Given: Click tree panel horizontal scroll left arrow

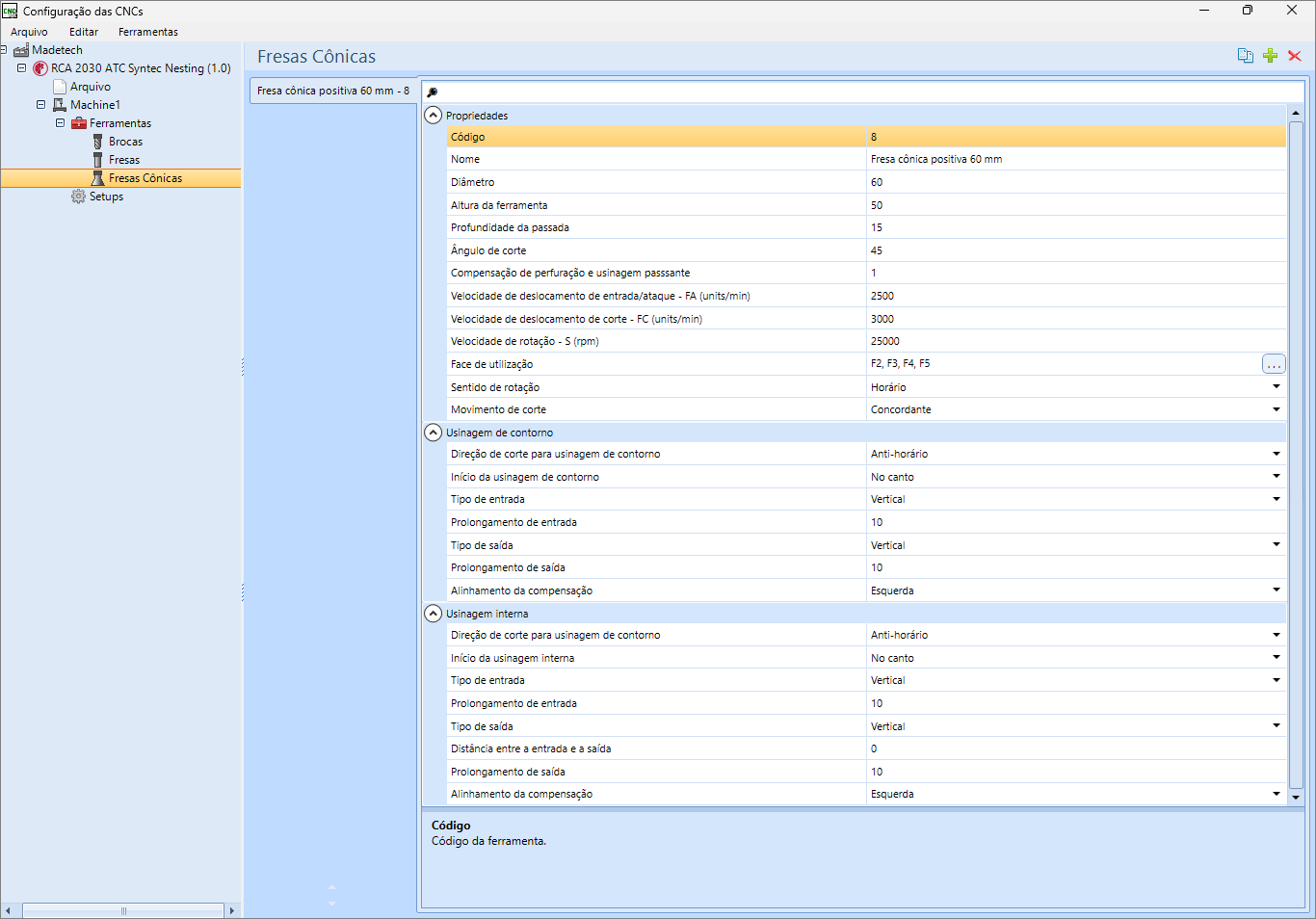Looking at the screenshot, I should (x=9, y=910).
